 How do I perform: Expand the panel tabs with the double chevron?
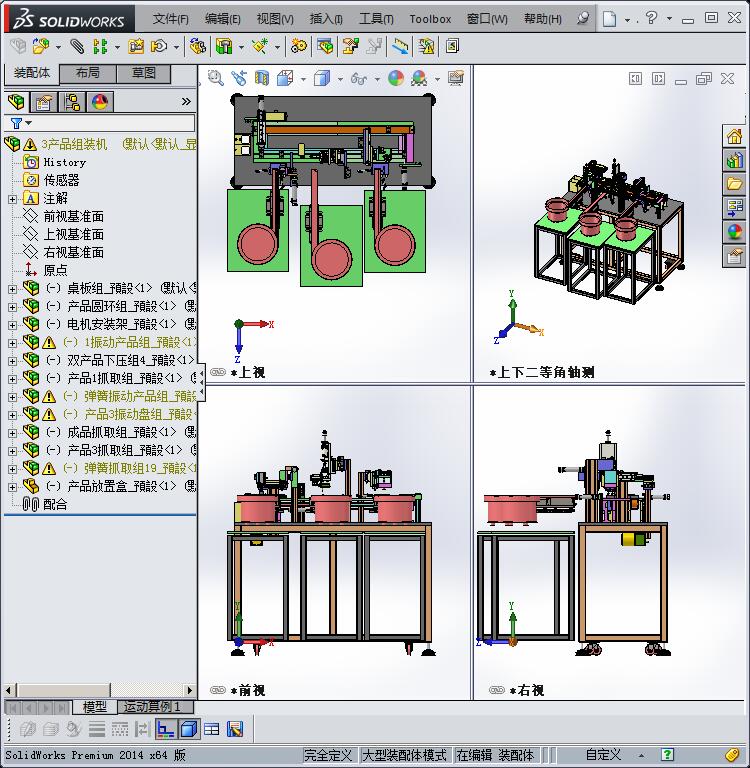point(186,101)
